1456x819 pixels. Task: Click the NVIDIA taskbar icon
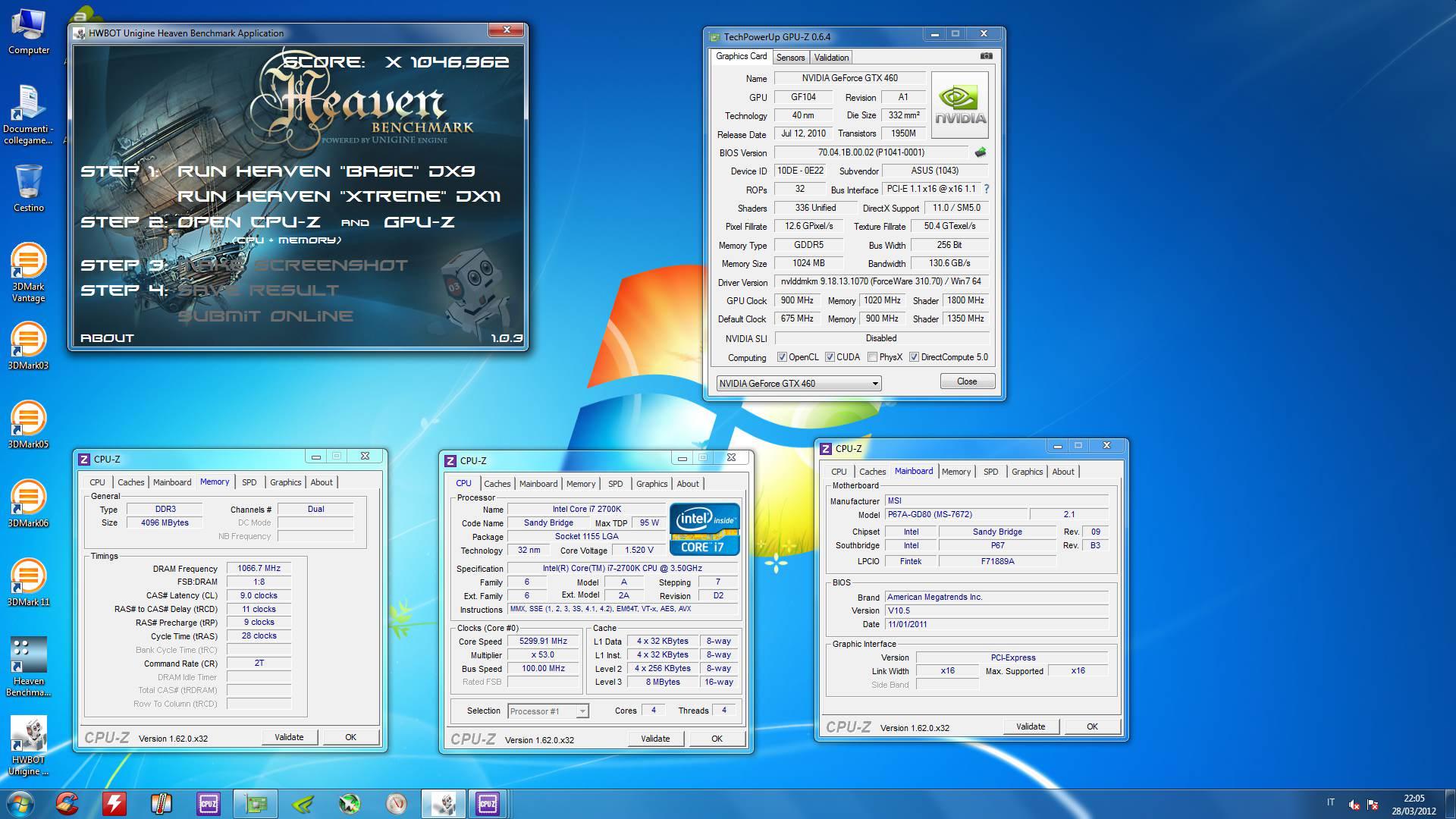pos(303,804)
